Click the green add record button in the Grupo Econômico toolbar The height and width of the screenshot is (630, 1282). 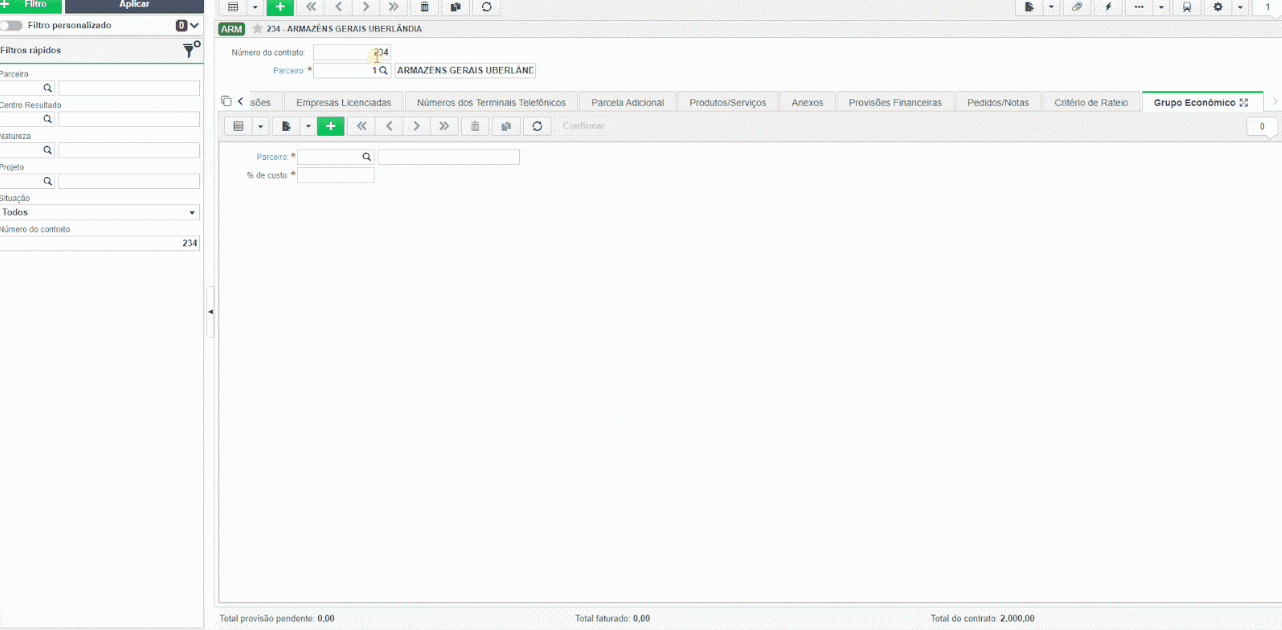pyautogui.click(x=330, y=126)
